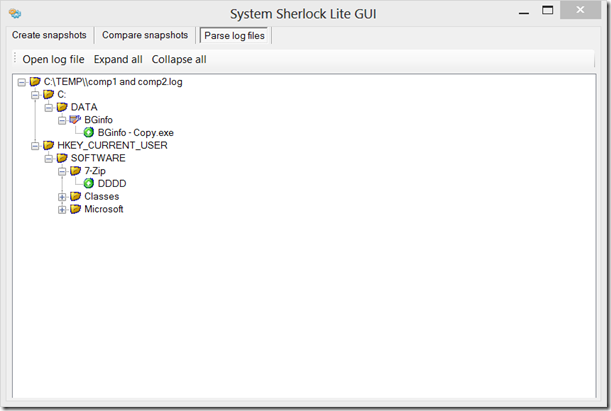Expand the Microsoft registry node
611x411 pixels.
[62, 210]
